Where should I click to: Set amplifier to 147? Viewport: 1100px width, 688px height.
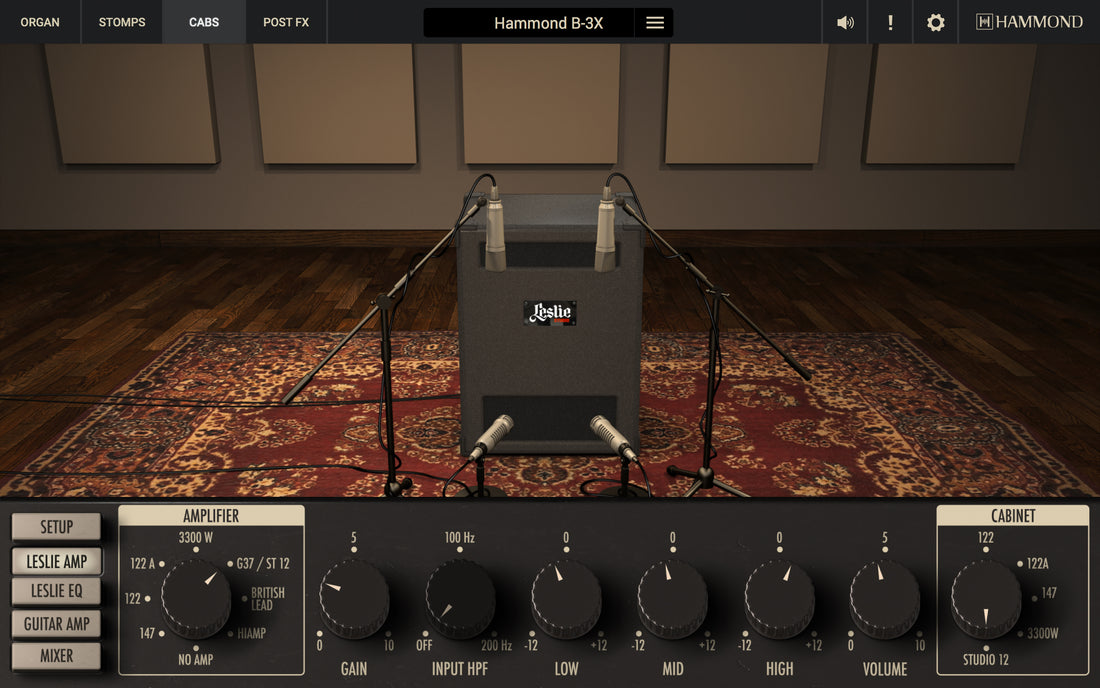pos(147,633)
